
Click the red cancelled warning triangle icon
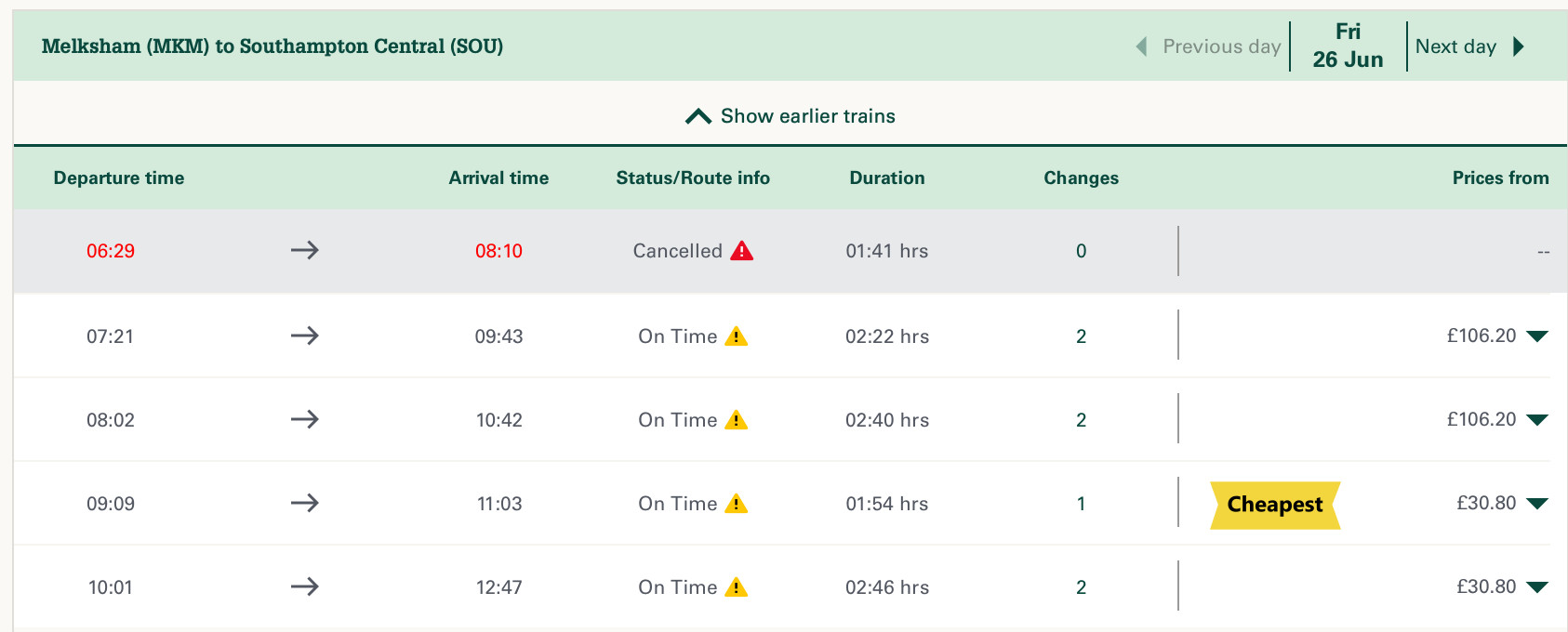click(741, 251)
